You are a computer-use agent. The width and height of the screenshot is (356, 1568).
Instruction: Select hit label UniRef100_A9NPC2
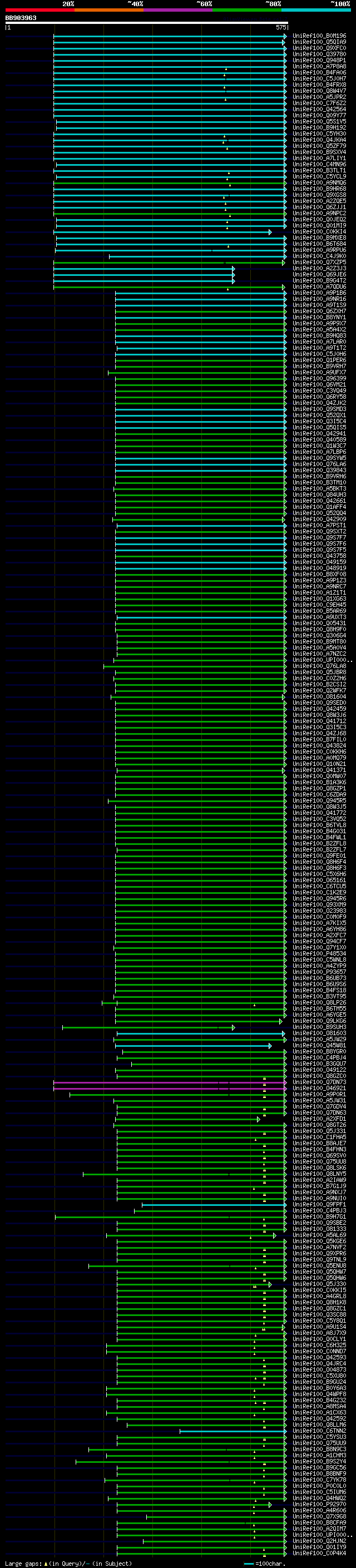coord(319,214)
